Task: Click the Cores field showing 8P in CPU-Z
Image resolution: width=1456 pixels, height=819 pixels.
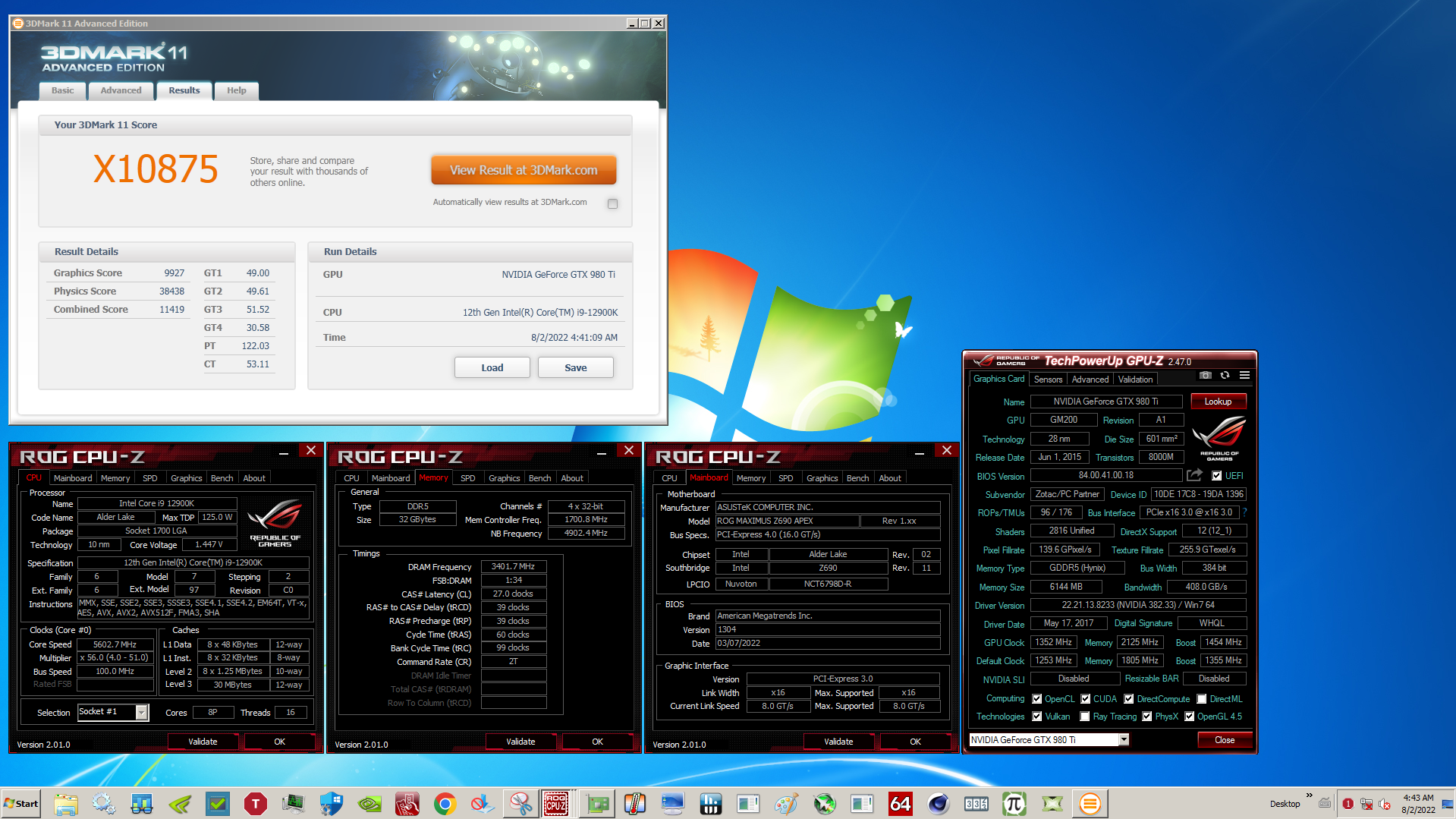Action: (213, 712)
